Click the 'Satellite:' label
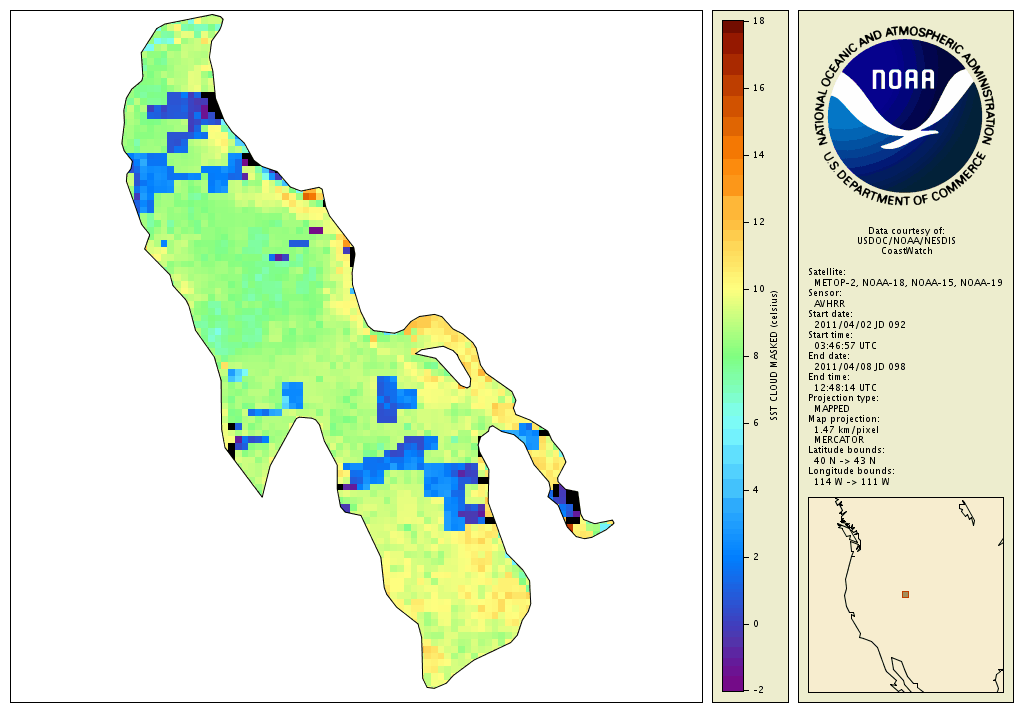The width and height of the screenshot is (1023, 712). 827,272
